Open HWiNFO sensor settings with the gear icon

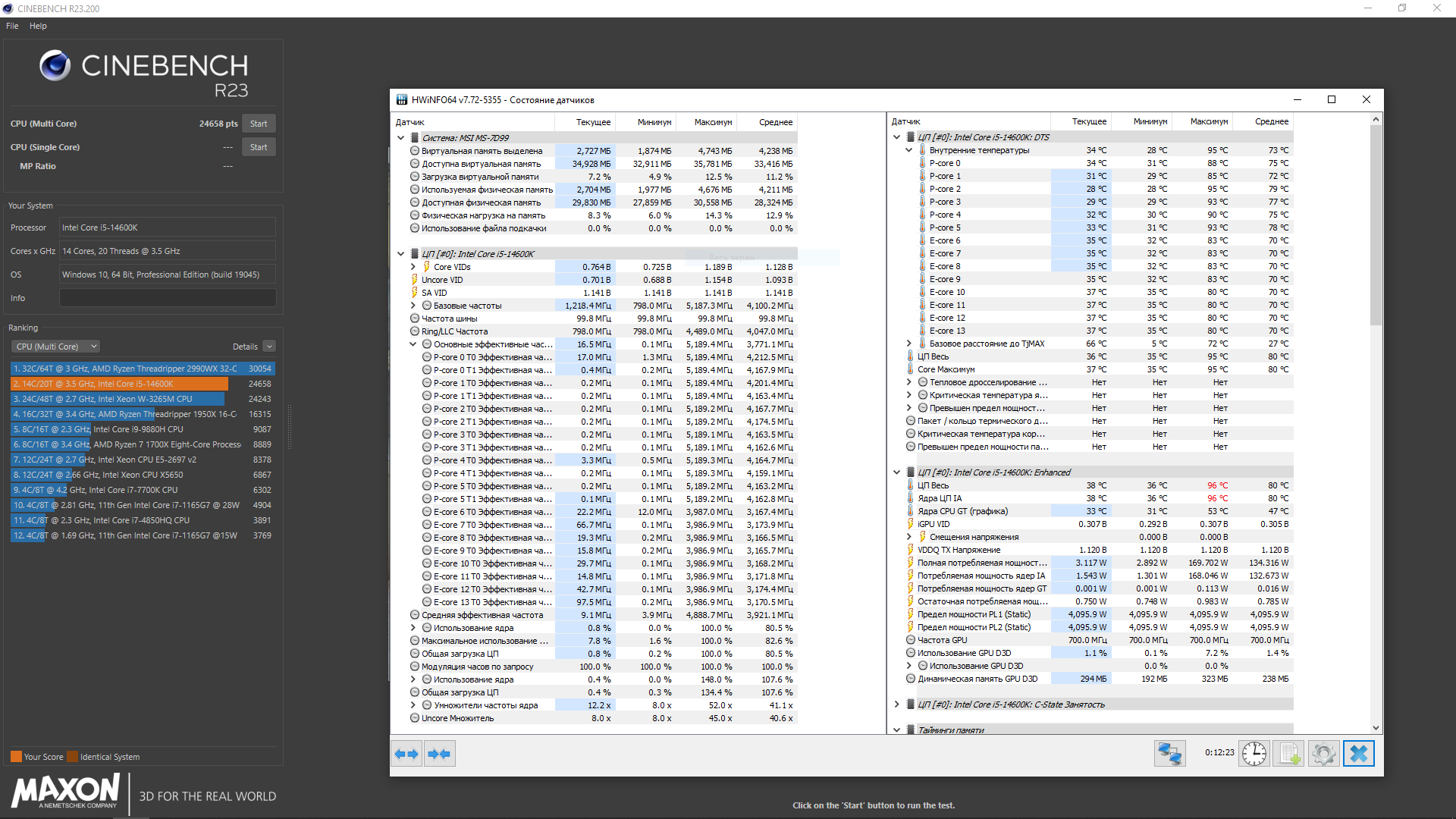[1324, 754]
